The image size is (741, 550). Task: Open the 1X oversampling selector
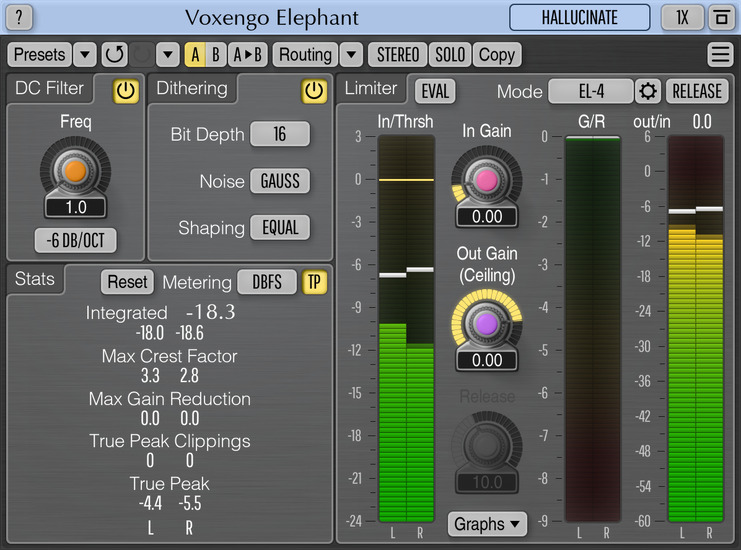(682, 18)
